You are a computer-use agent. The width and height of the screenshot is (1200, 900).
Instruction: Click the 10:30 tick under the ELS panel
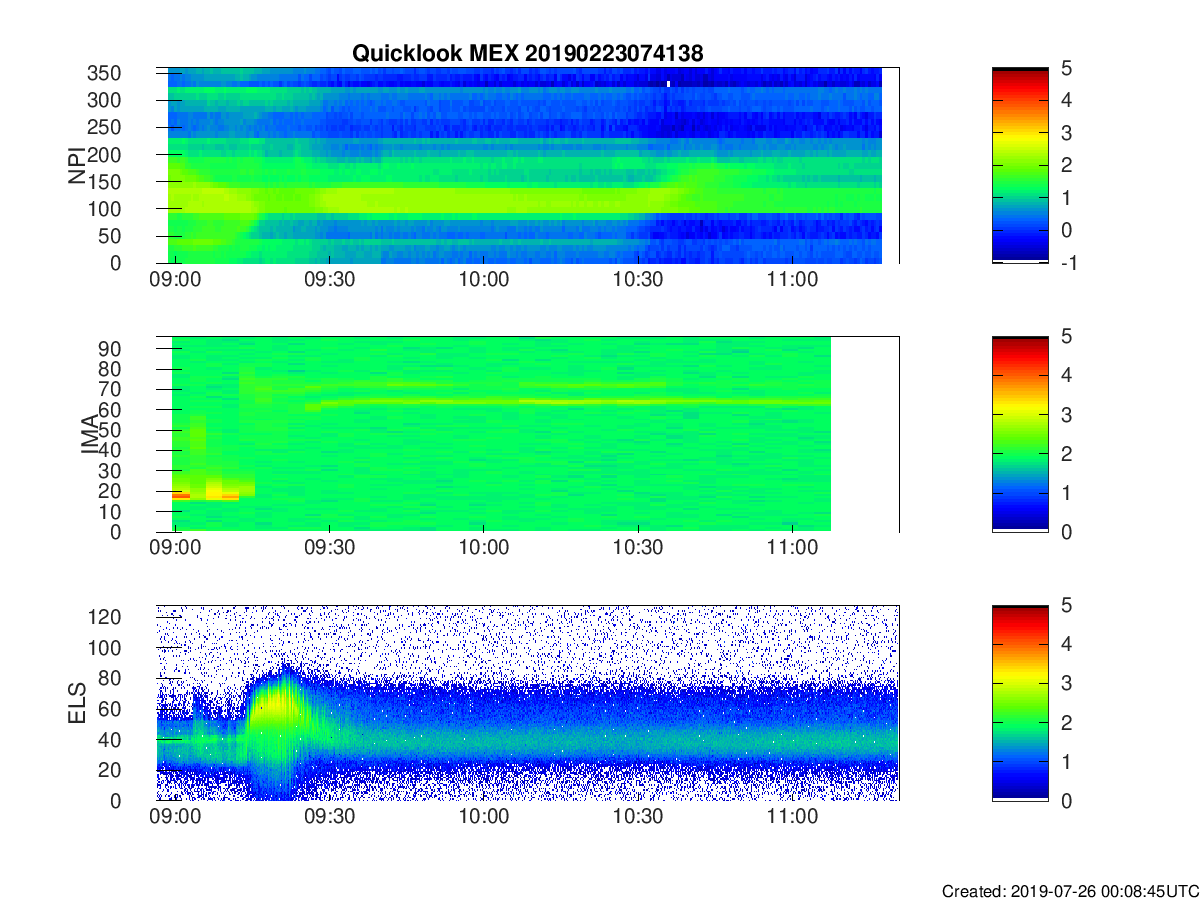point(638,817)
